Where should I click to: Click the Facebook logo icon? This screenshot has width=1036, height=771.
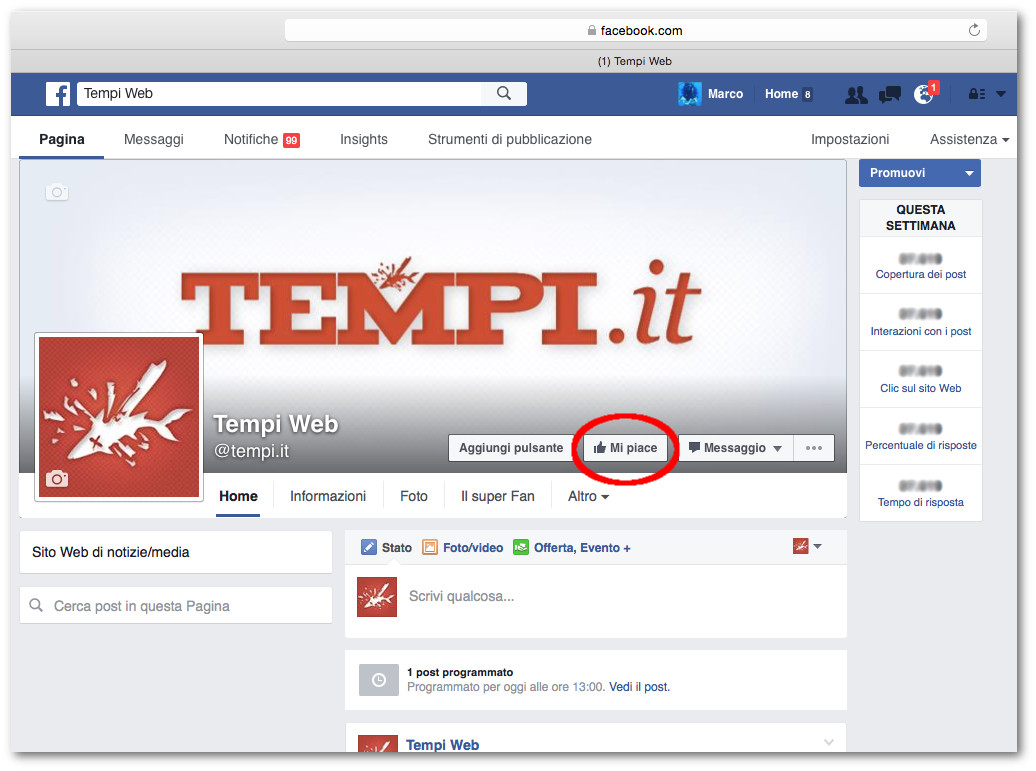58,94
